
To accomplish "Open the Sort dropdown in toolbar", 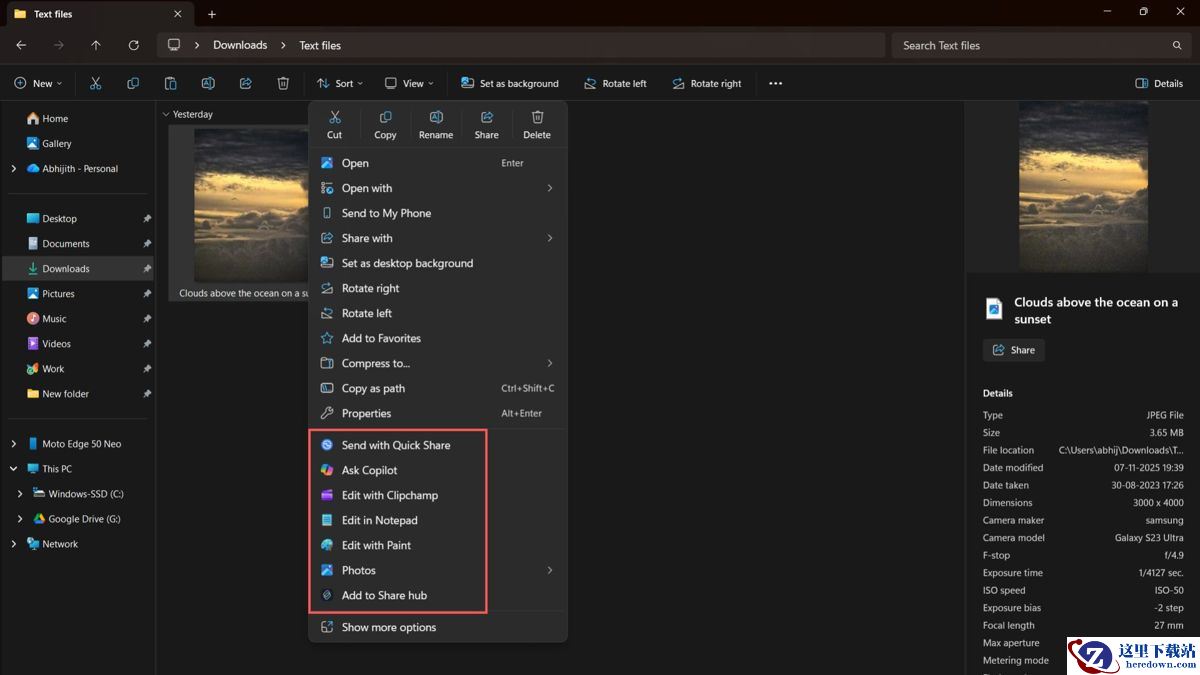I will click(x=340, y=84).
